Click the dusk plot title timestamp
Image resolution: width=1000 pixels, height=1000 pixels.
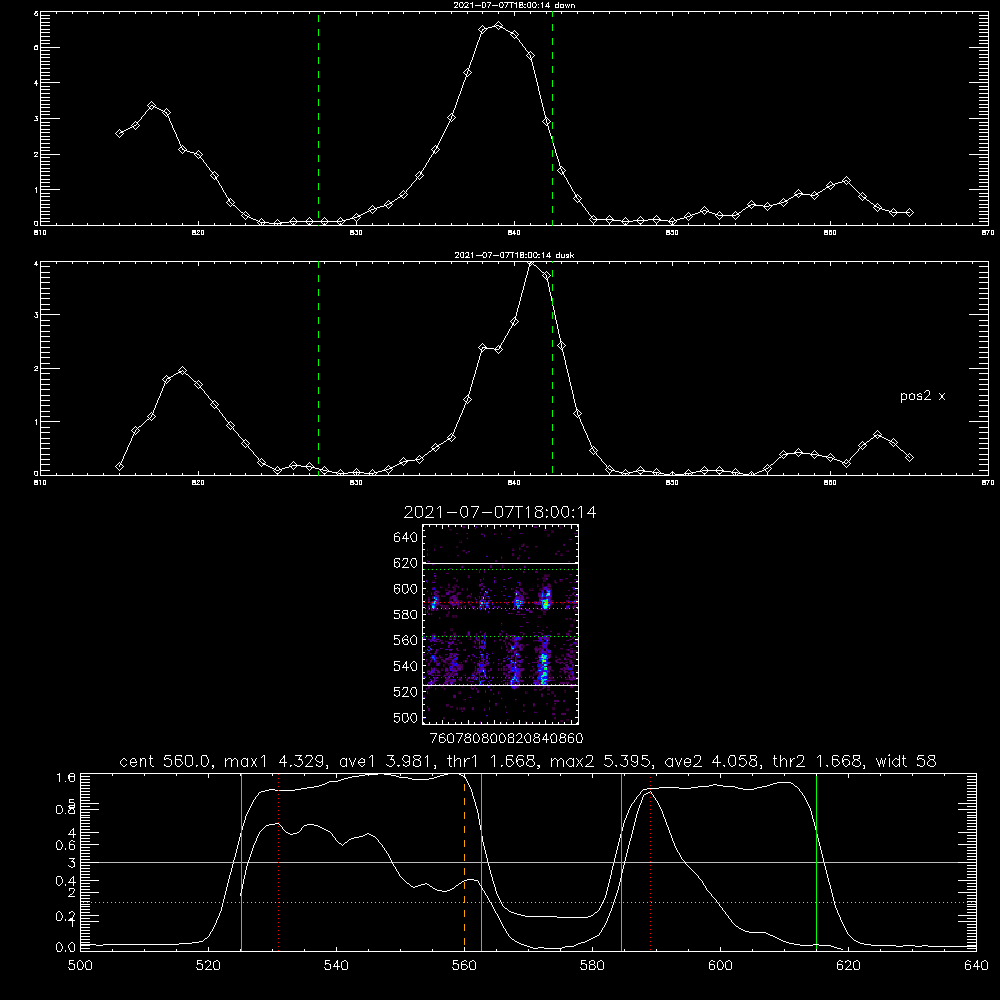tap(502, 255)
